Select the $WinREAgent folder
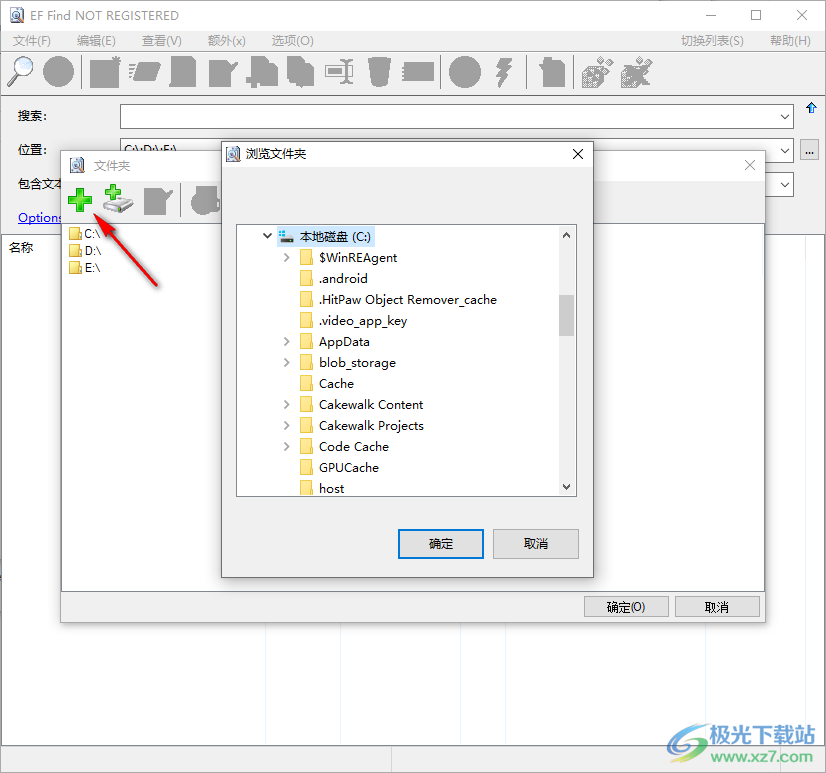826x773 pixels. pos(348,257)
